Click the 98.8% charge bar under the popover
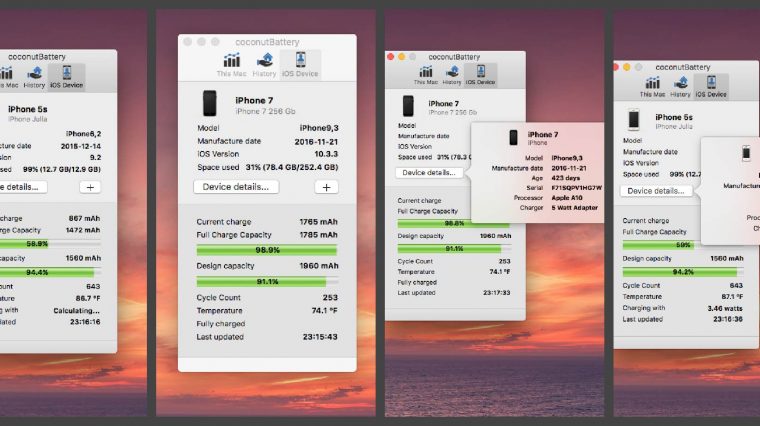The image size is (760, 426). tap(454, 224)
